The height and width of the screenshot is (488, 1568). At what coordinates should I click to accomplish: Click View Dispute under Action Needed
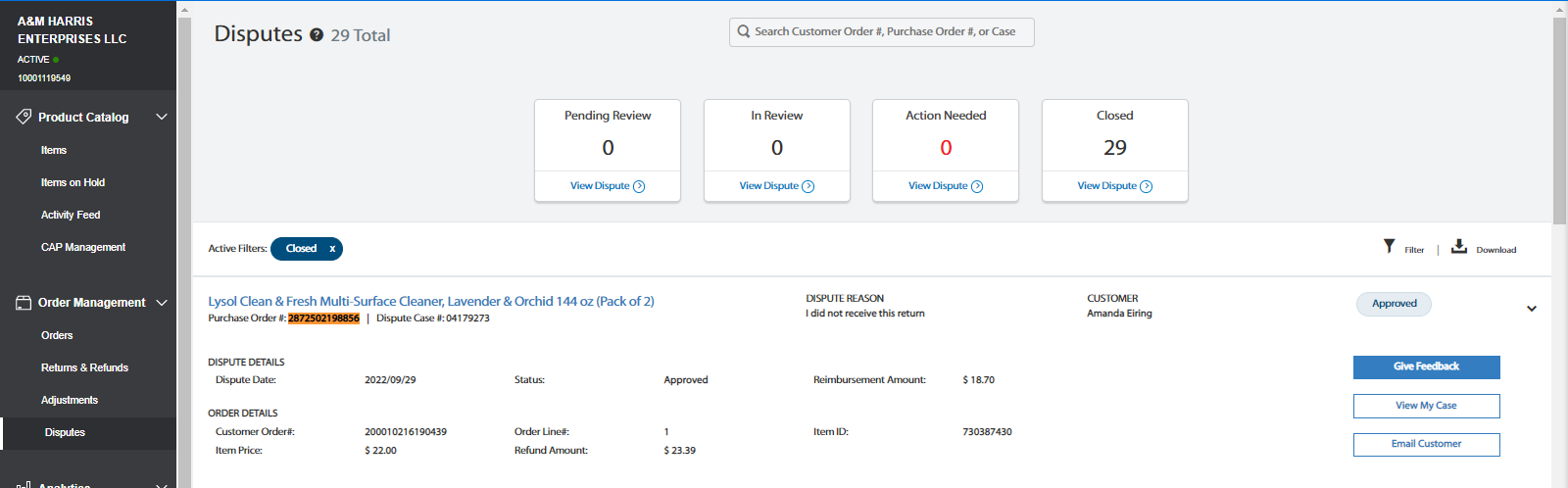click(938, 186)
